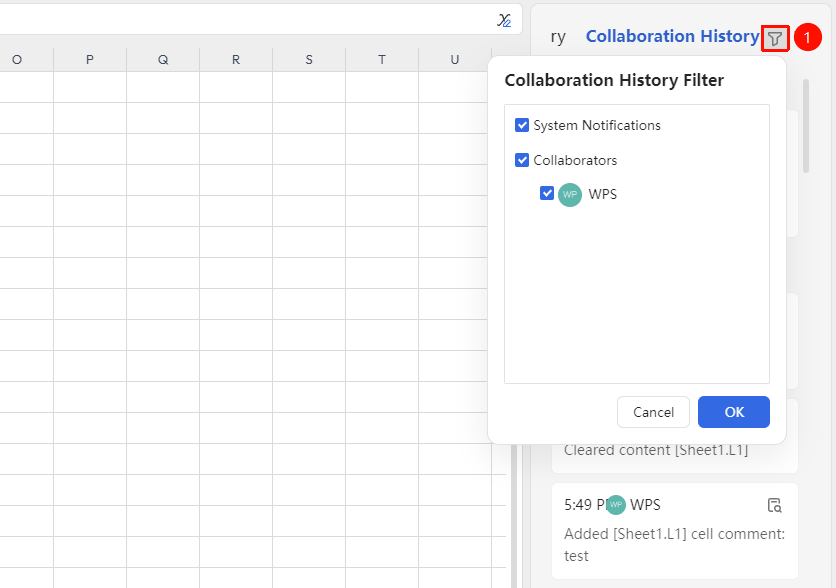The width and height of the screenshot is (836, 588).
Task: Confirm the filter with the OK button
Action: click(734, 412)
